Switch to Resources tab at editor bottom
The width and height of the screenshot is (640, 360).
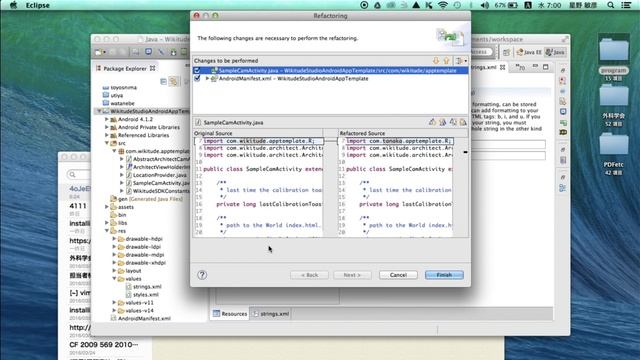pyautogui.click(x=230, y=313)
